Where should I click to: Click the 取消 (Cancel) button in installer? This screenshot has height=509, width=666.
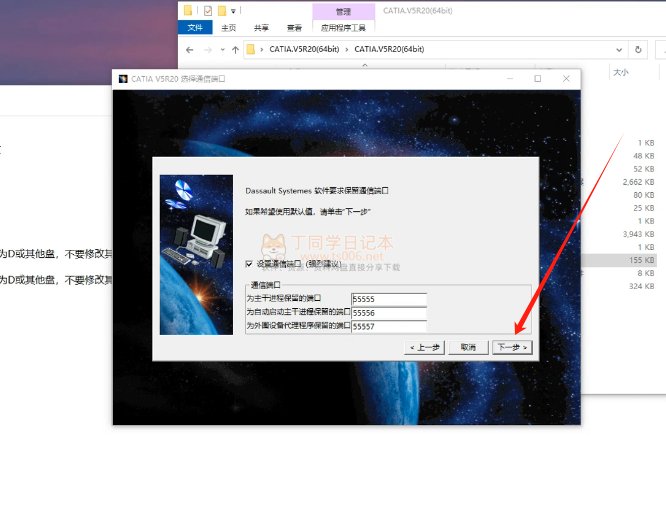tap(468, 347)
